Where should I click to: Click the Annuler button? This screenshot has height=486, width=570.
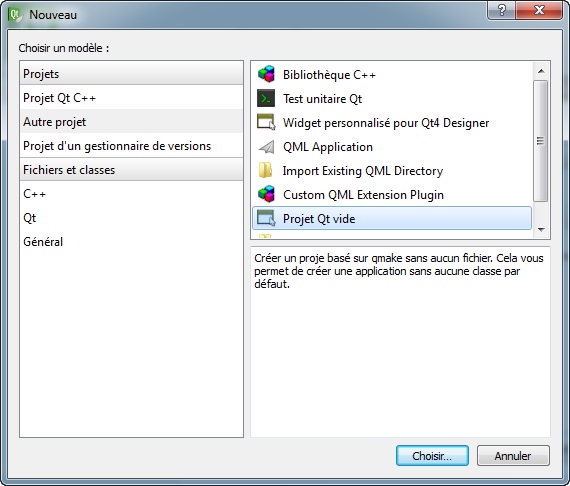coord(513,455)
